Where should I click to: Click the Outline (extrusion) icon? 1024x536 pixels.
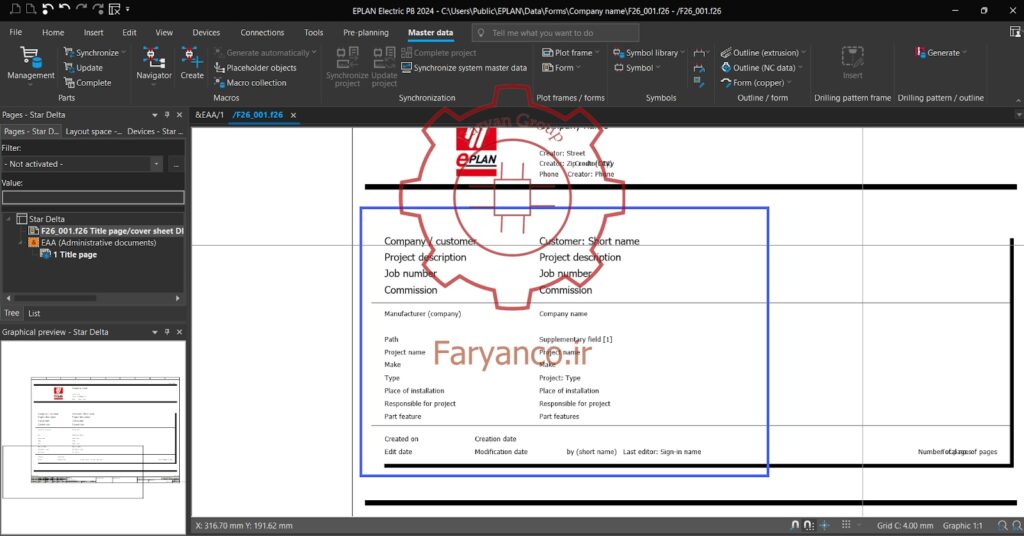[726, 53]
